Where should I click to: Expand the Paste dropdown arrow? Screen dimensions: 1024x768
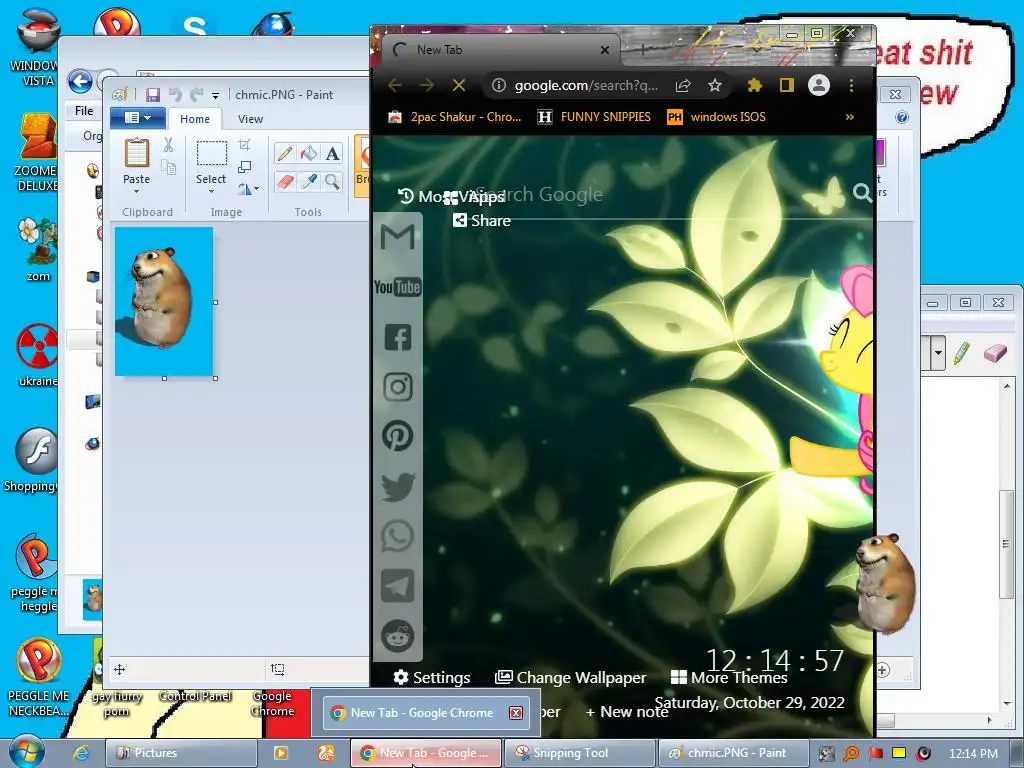pos(136,192)
